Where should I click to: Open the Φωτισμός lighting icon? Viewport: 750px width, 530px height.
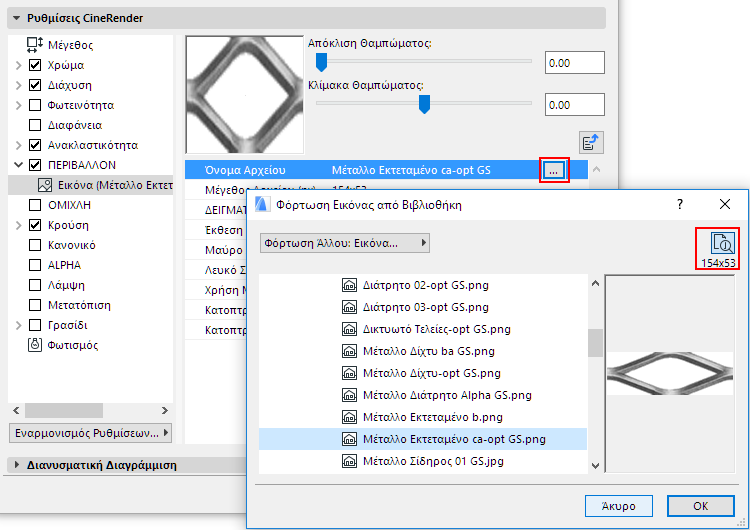pos(35,345)
